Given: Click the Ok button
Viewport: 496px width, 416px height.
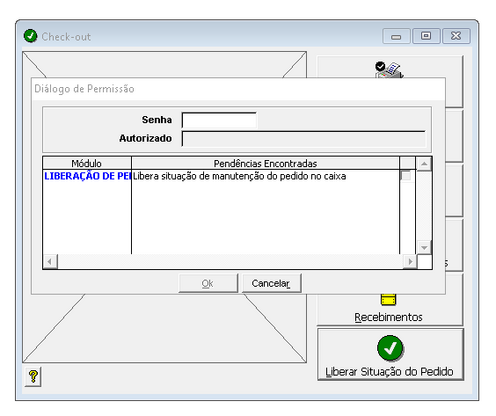Looking at the screenshot, I should [x=208, y=283].
